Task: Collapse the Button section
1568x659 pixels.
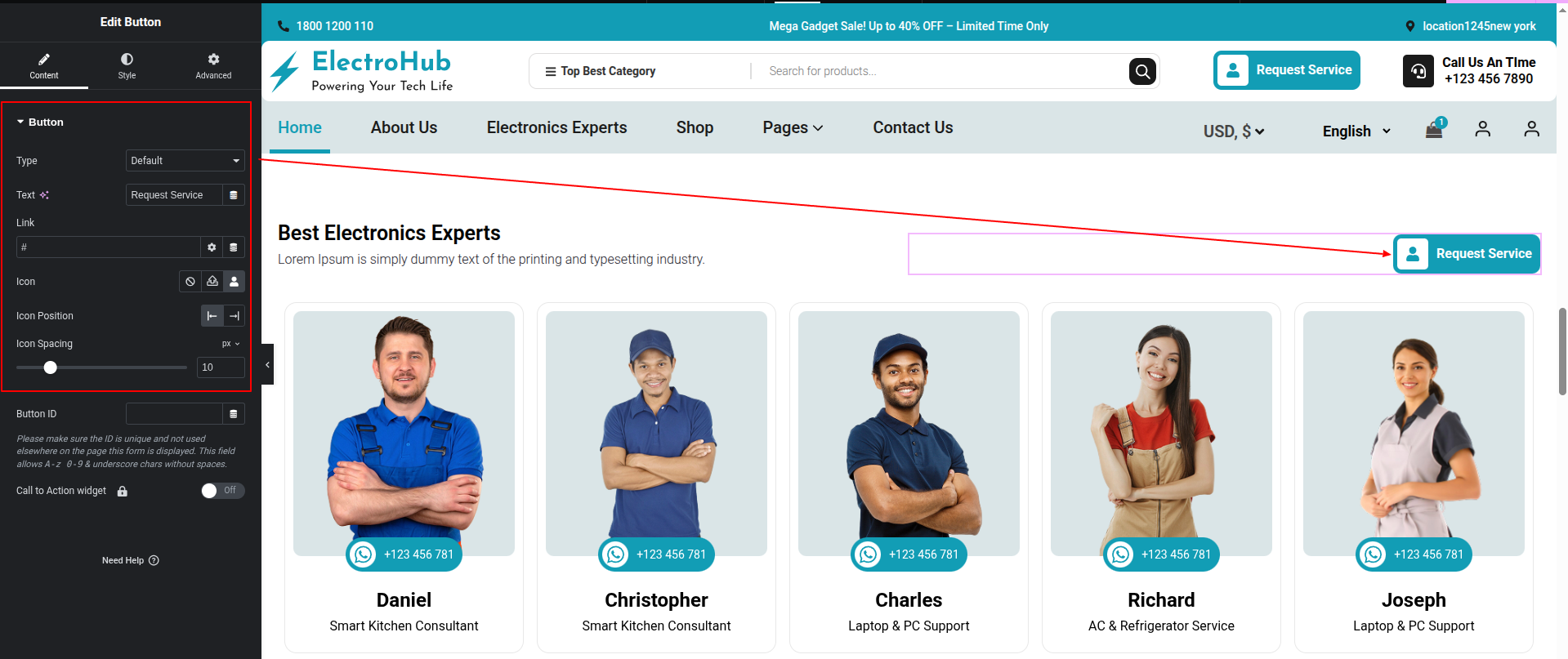Action: point(20,122)
